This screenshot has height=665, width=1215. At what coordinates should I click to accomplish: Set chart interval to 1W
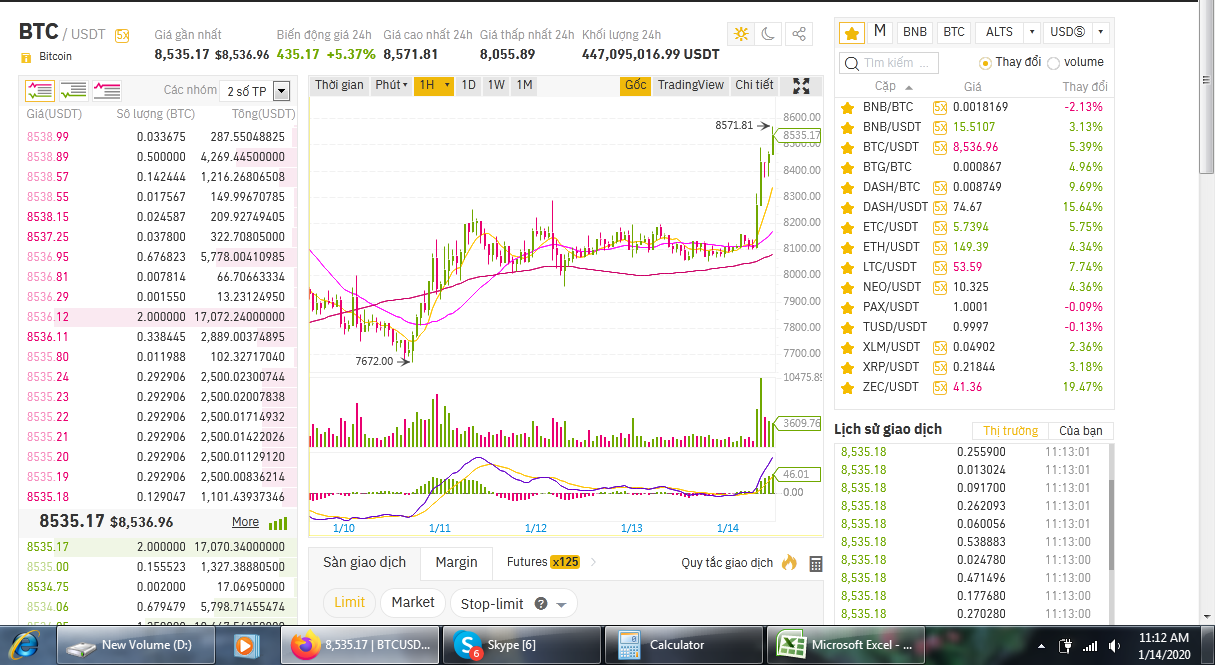[x=496, y=85]
